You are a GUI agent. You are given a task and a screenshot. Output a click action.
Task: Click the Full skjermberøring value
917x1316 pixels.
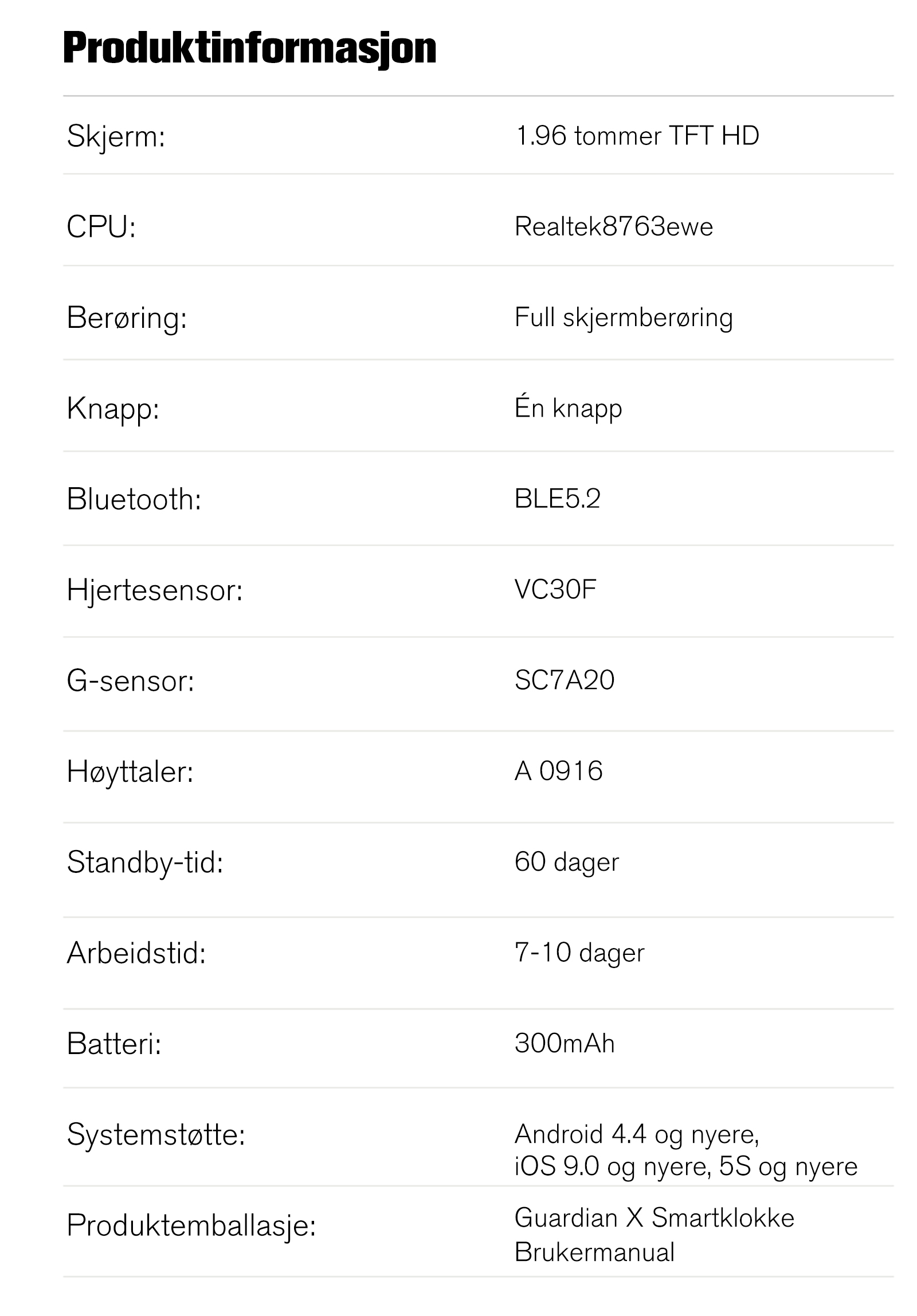[x=623, y=318]
